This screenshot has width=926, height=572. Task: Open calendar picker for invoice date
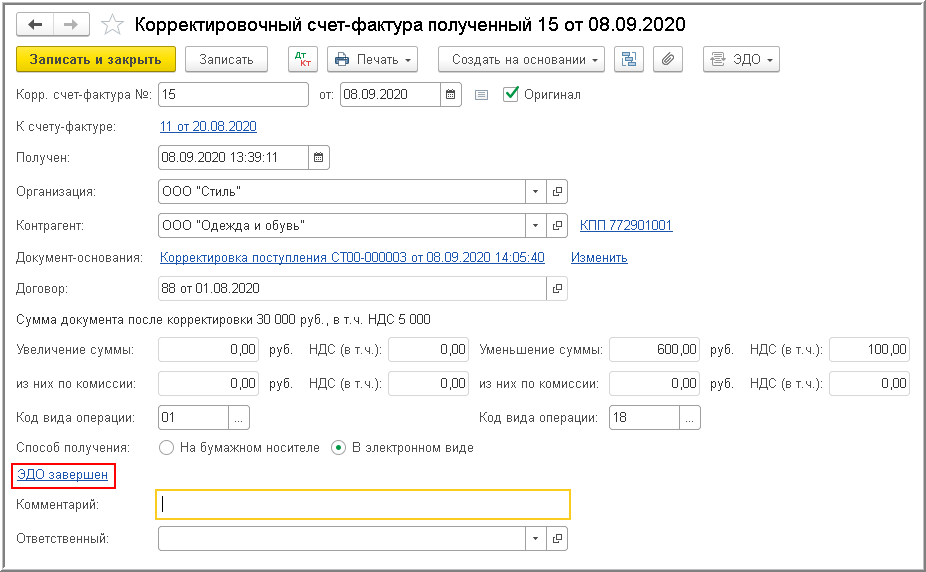[451, 95]
